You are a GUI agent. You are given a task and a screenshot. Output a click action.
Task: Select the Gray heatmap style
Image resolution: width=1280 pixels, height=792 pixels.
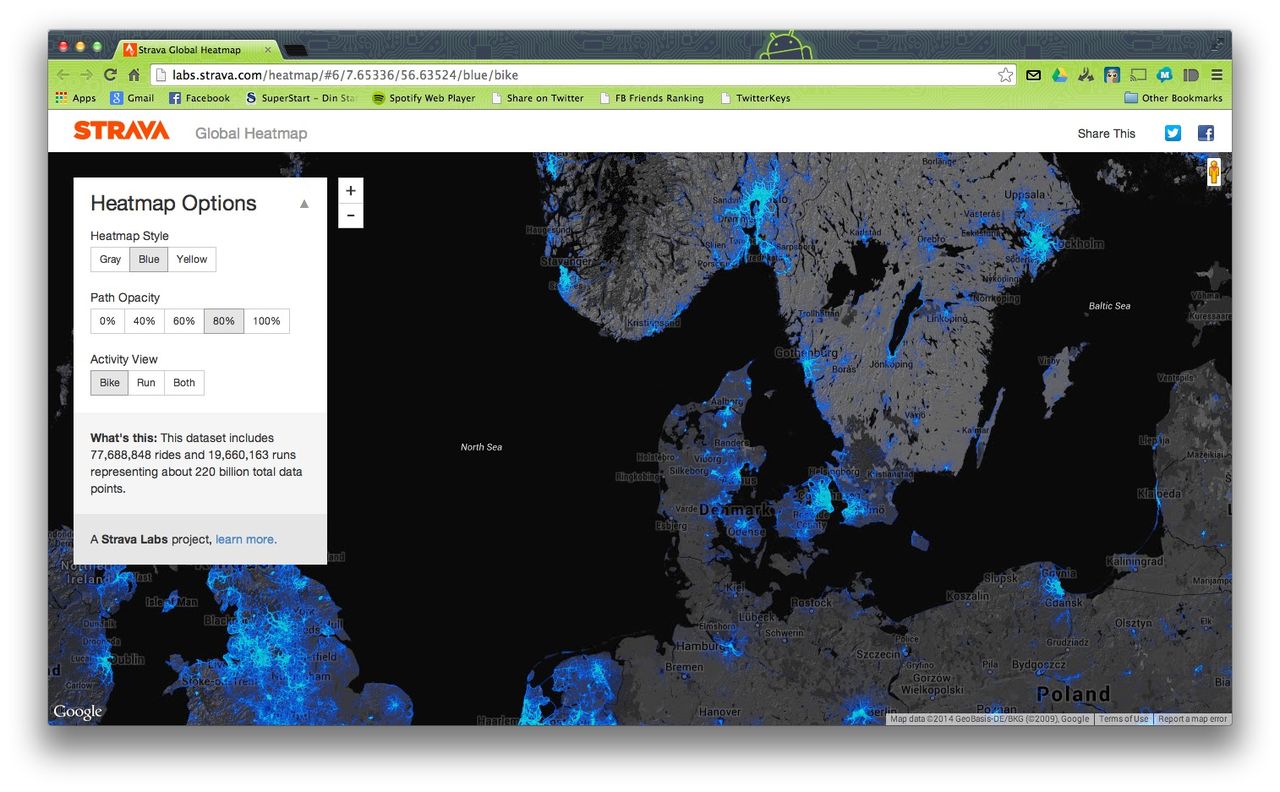[110, 259]
